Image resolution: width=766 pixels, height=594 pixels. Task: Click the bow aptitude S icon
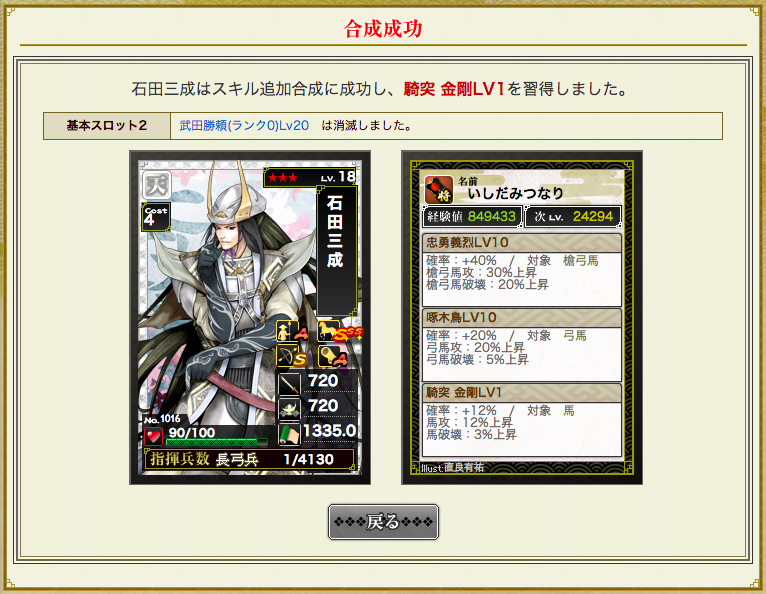pyautogui.click(x=292, y=356)
